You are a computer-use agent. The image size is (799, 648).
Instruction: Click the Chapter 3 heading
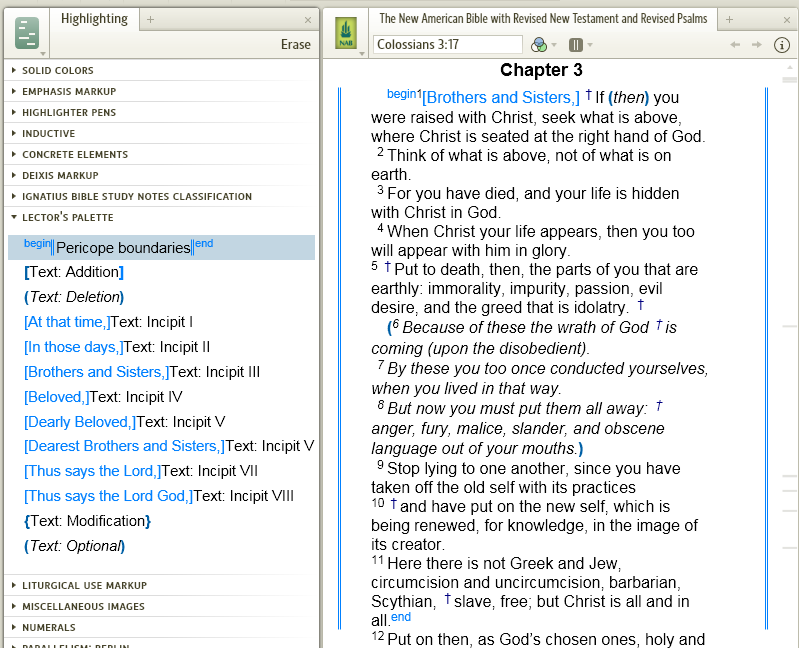tap(541, 70)
